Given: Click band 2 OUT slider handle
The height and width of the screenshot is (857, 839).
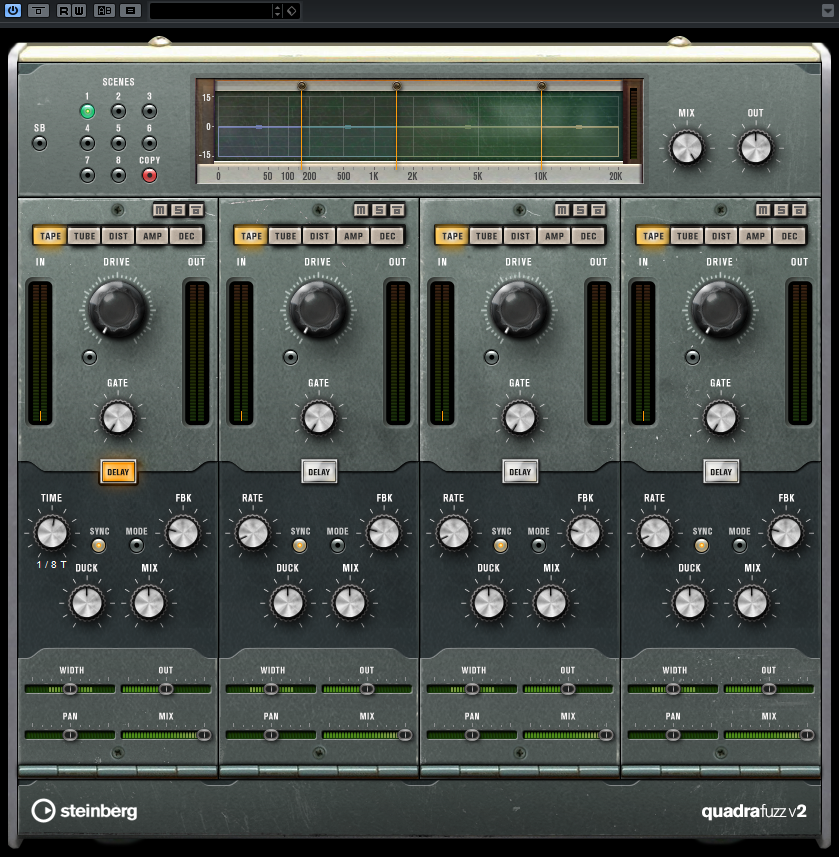Looking at the screenshot, I should [x=367, y=689].
